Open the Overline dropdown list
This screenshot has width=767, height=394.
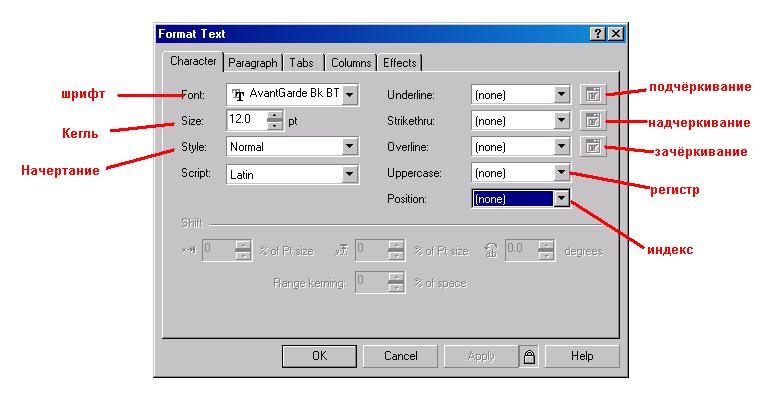coord(562,146)
